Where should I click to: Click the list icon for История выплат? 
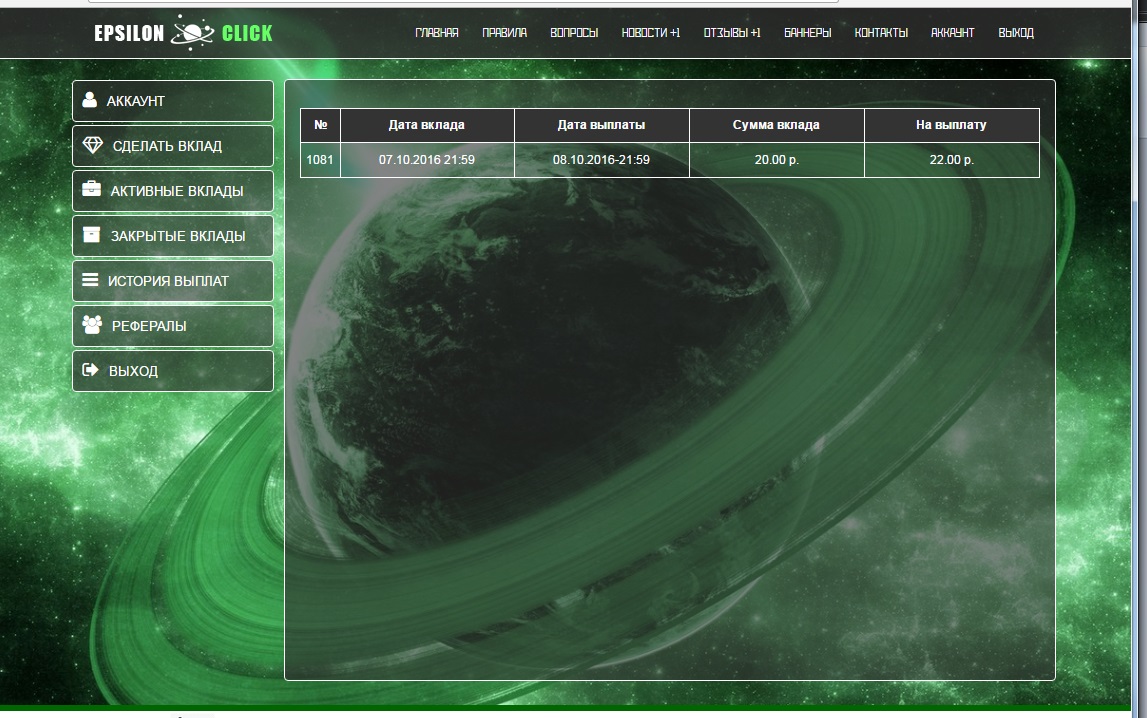coord(90,280)
